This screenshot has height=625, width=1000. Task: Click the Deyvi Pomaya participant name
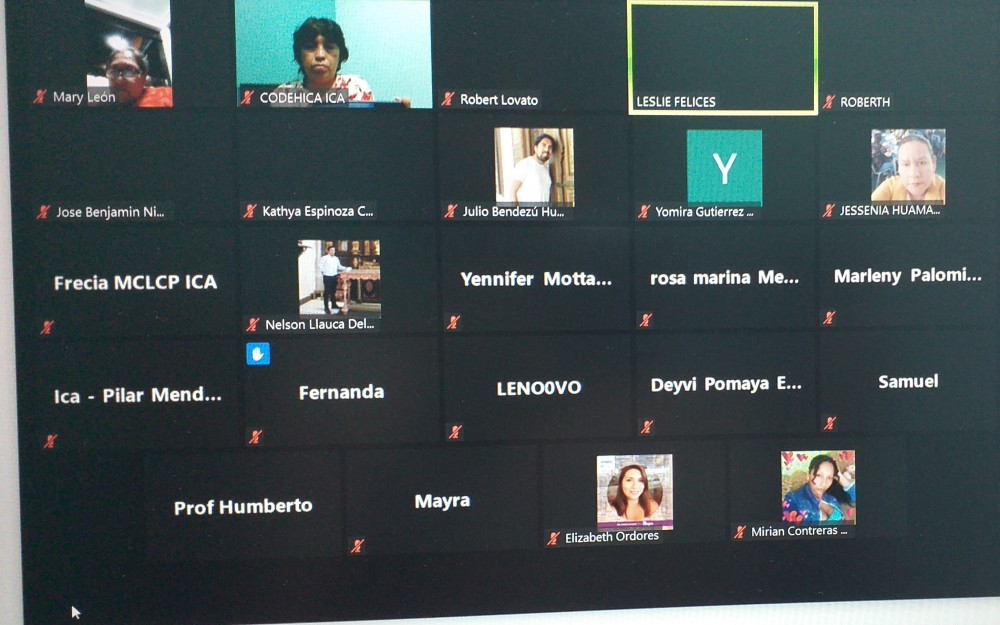726,385
